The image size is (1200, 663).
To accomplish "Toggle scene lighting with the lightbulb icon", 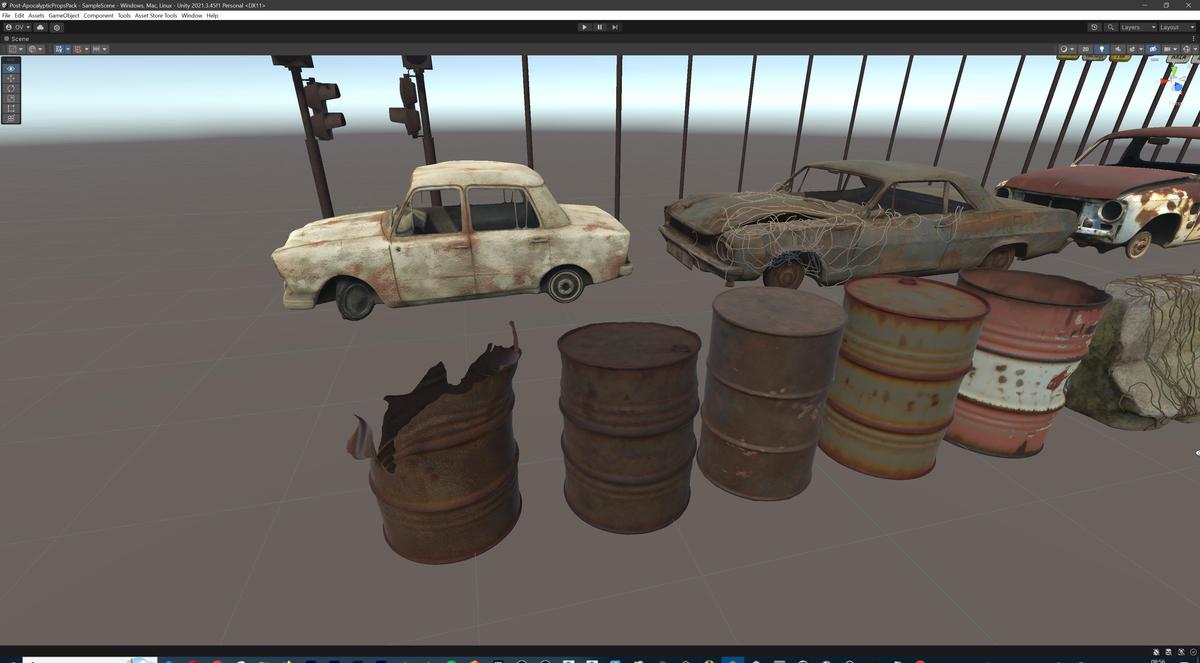I will [x=1102, y=48].
